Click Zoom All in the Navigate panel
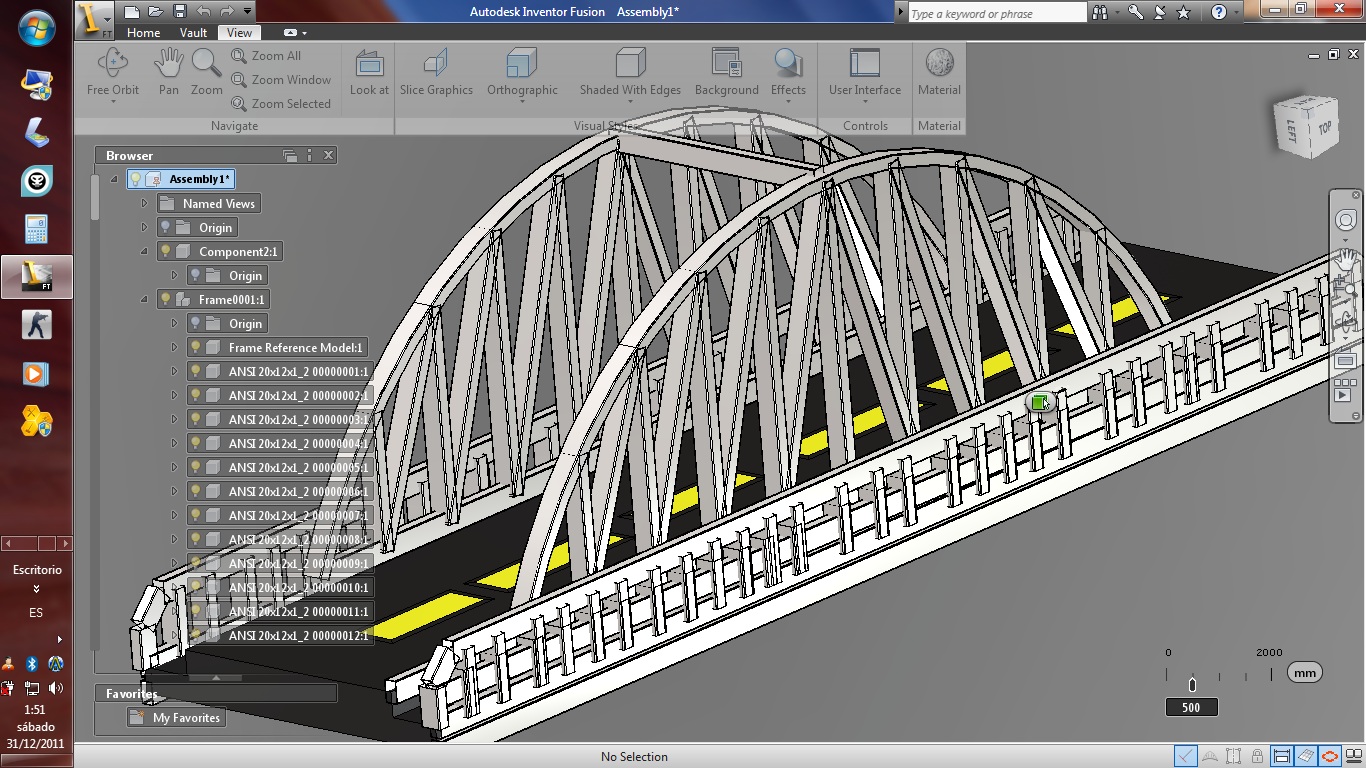Screen dimensions: 1366x768 pos(268,56)
